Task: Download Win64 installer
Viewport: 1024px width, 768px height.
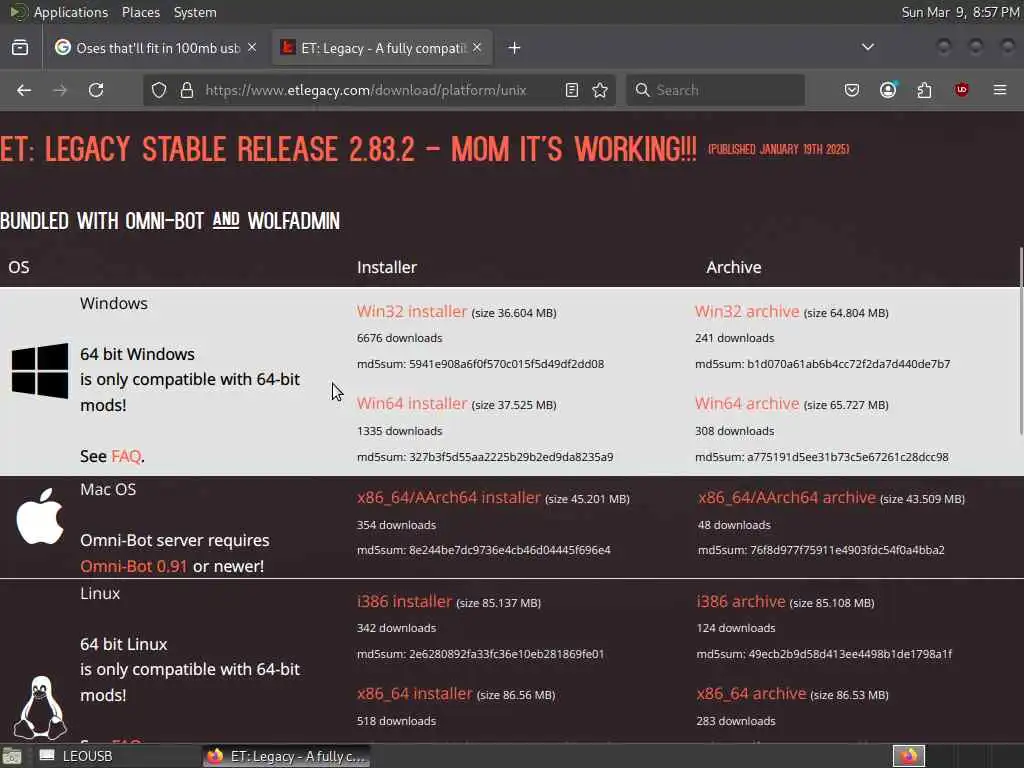Action: (x=411, y=404)
